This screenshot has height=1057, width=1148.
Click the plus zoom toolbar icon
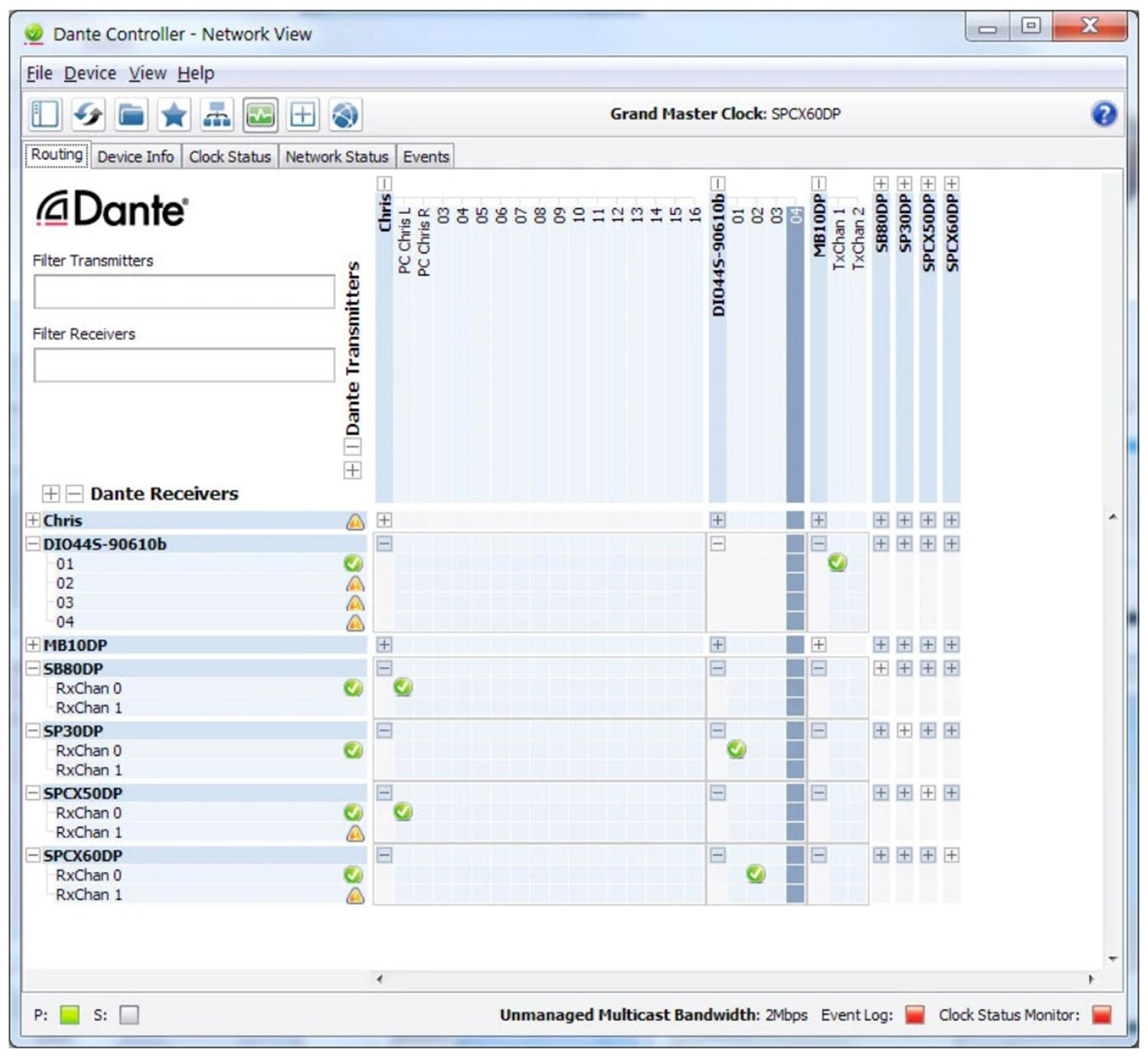click(x=302, y=113)
